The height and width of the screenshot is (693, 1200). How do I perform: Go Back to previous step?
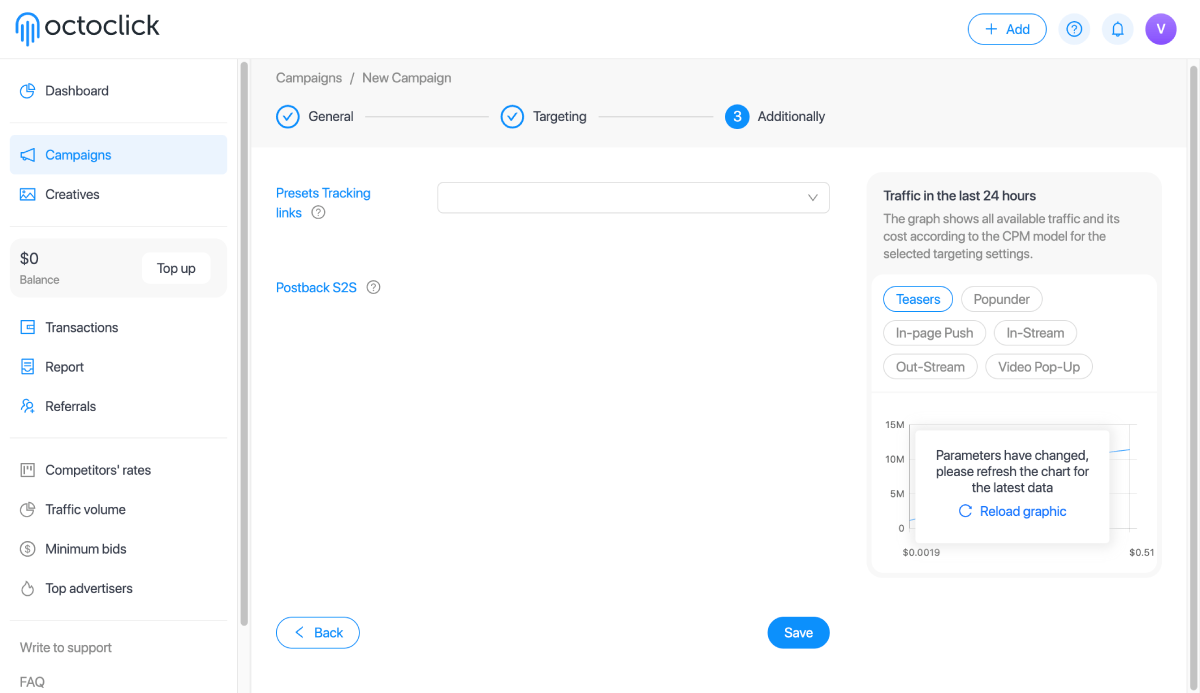coord(318,633)
